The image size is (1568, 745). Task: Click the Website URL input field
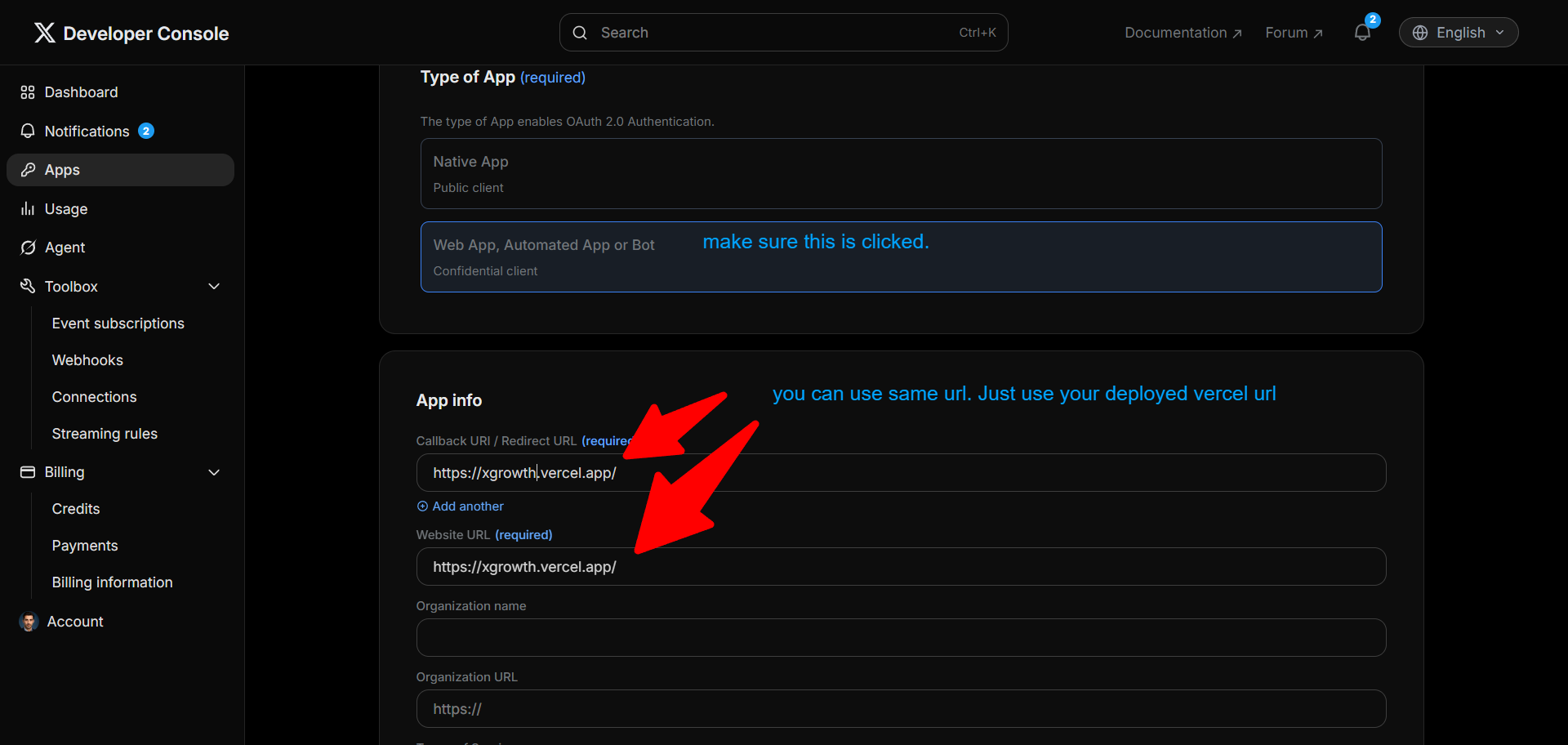pyautogui.click(x=901, y=566)
